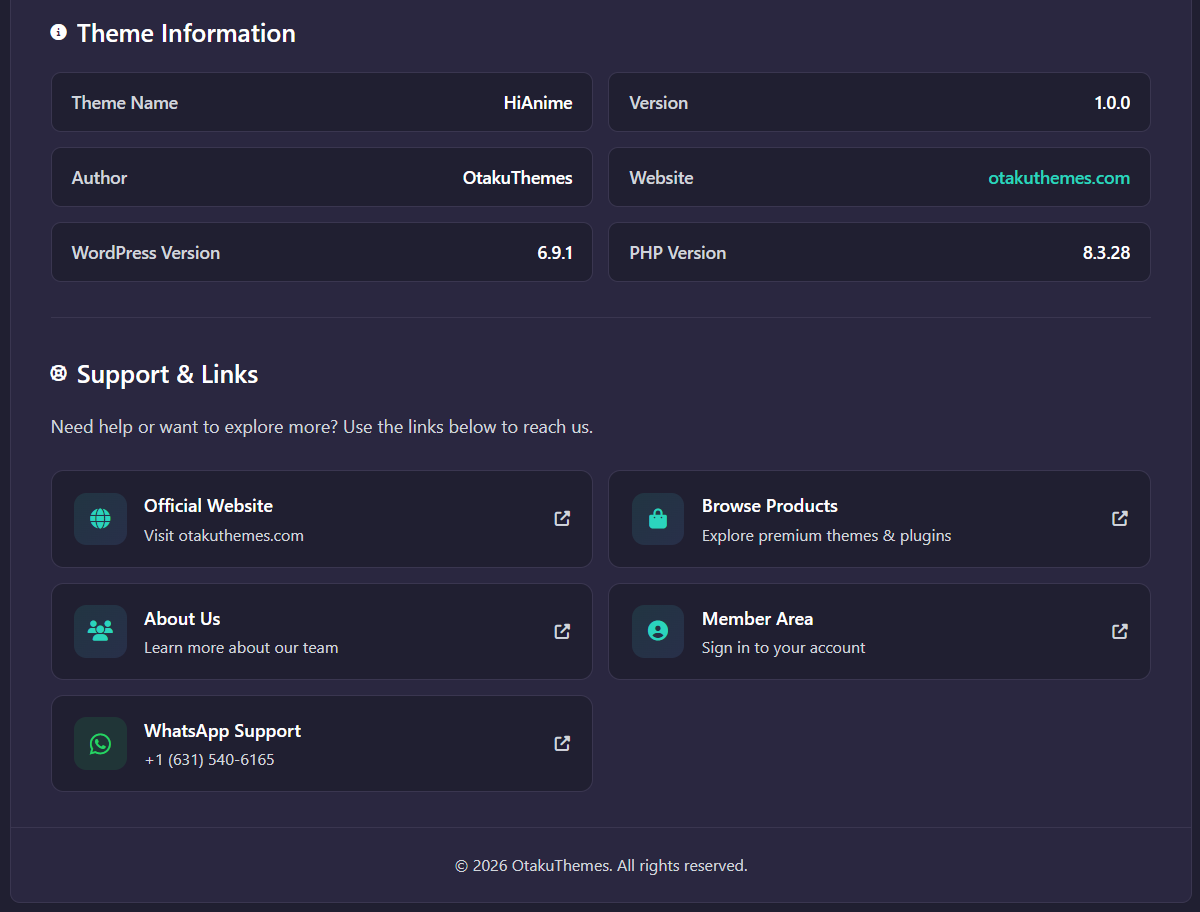Click the PHP Version value 8.3.28
This screenshot has width=1200, height=912.
1106,253
